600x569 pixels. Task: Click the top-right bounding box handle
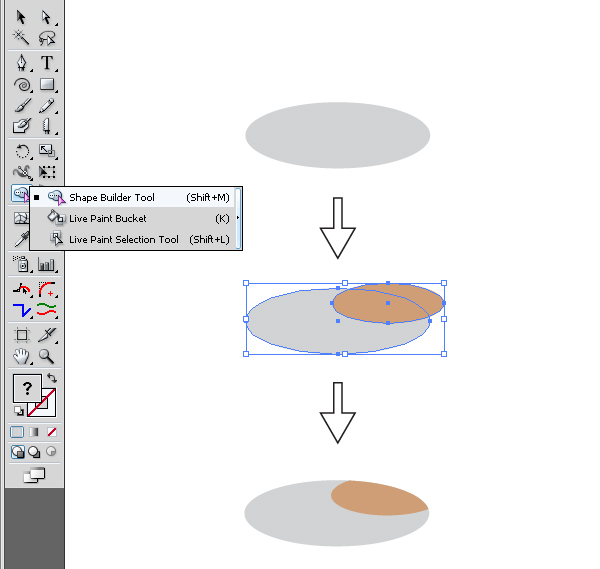[x=444, y=283]
